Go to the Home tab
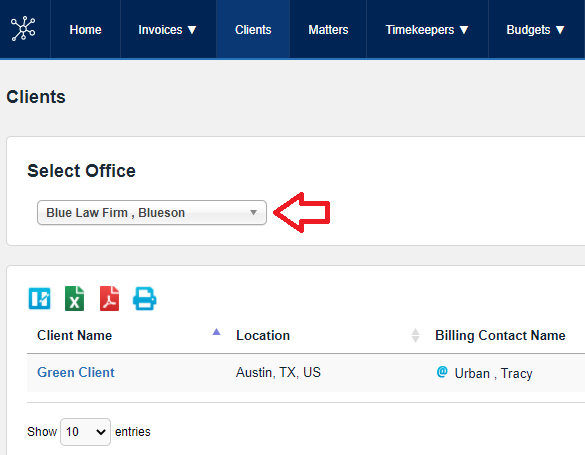Screen dimensions: 585x455 pyautogui.click(x=85, y=29)
